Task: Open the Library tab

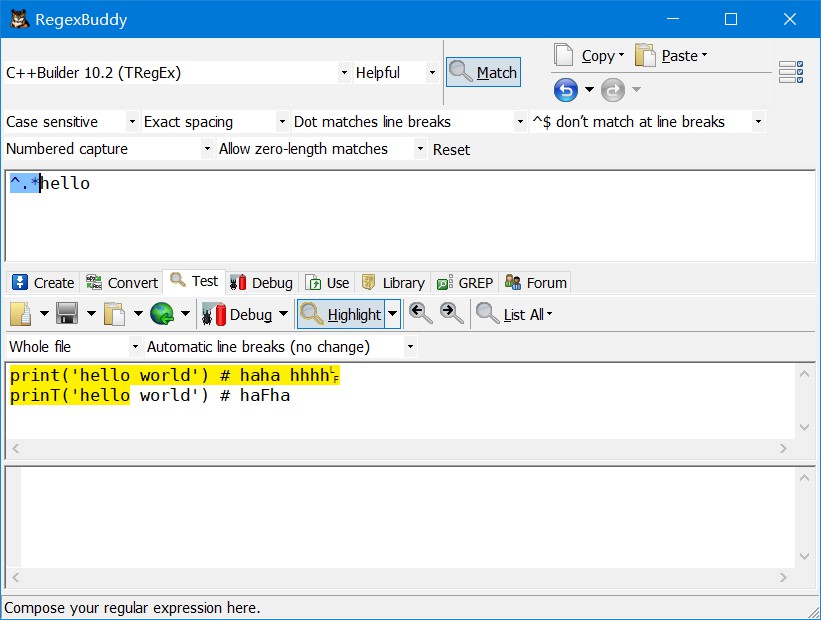Action: click(x=393, y=283)
